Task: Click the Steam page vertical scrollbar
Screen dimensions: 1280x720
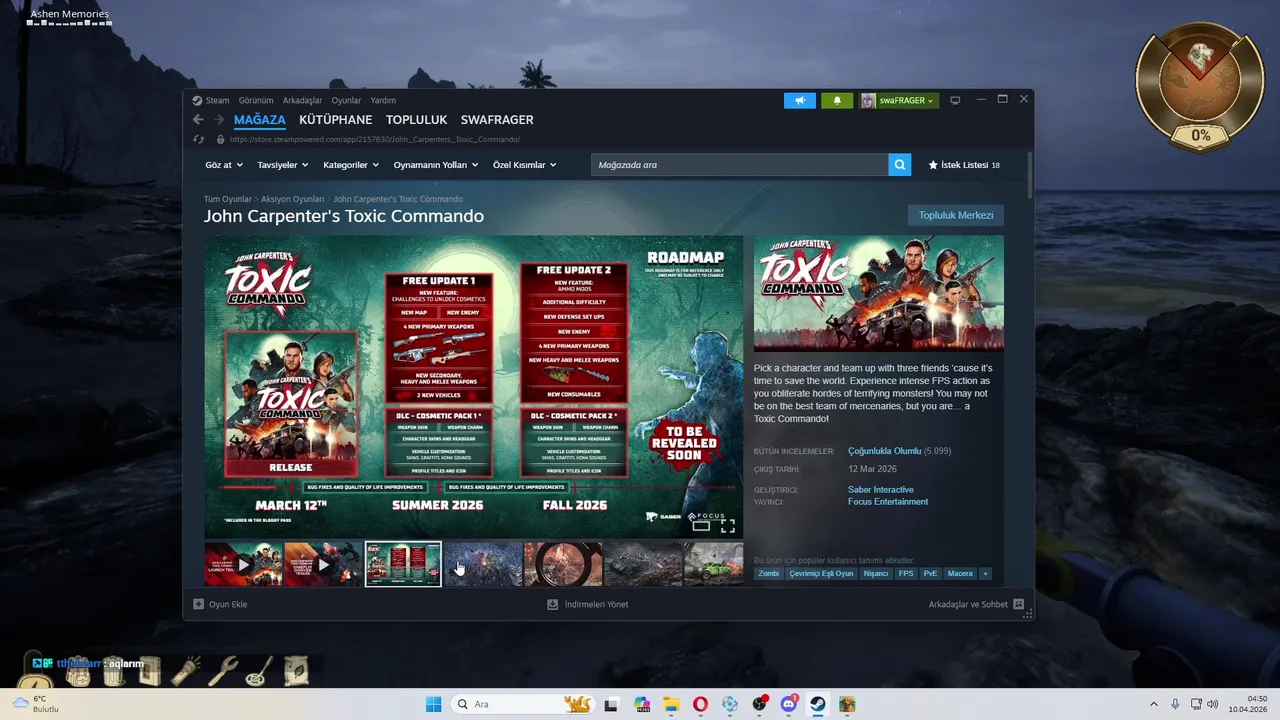Action: click(1030, 175)
